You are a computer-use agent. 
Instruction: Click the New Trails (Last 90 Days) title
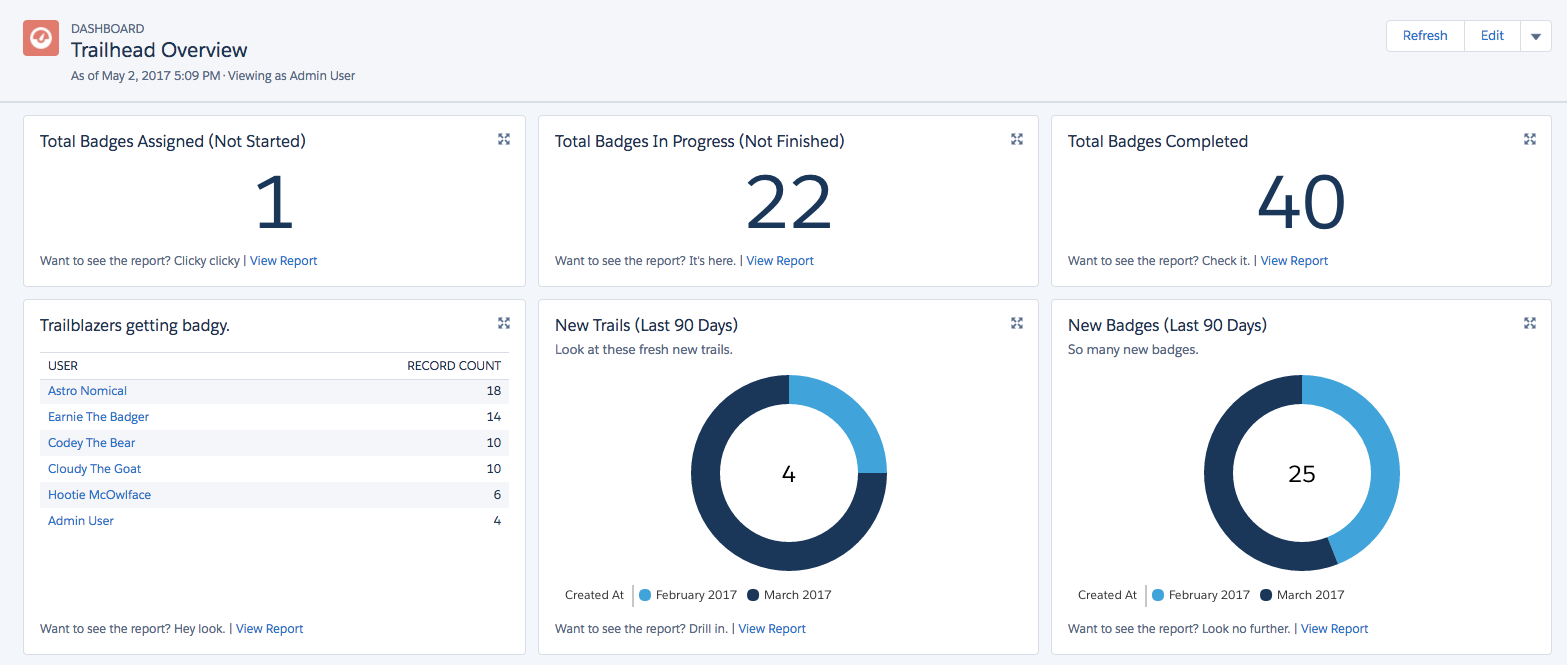click(x=646, y=325)
